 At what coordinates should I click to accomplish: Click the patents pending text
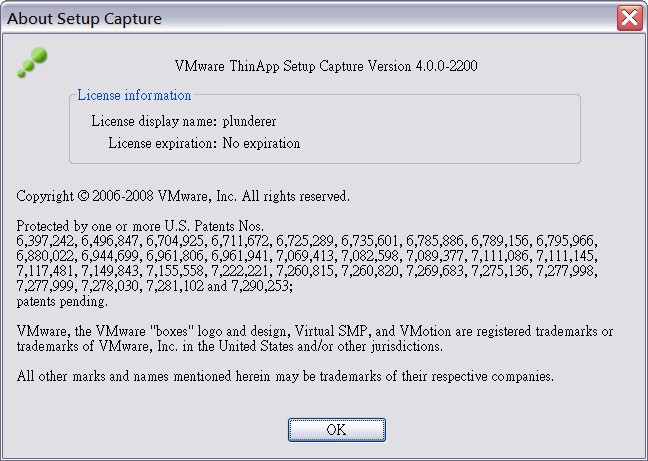[x=62, y=302]
